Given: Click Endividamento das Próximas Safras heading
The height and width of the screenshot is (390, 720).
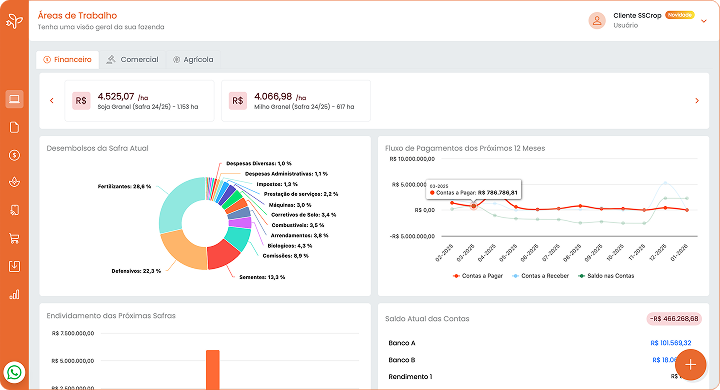Looking at the screenshot, I should click(x=111, y=316).
